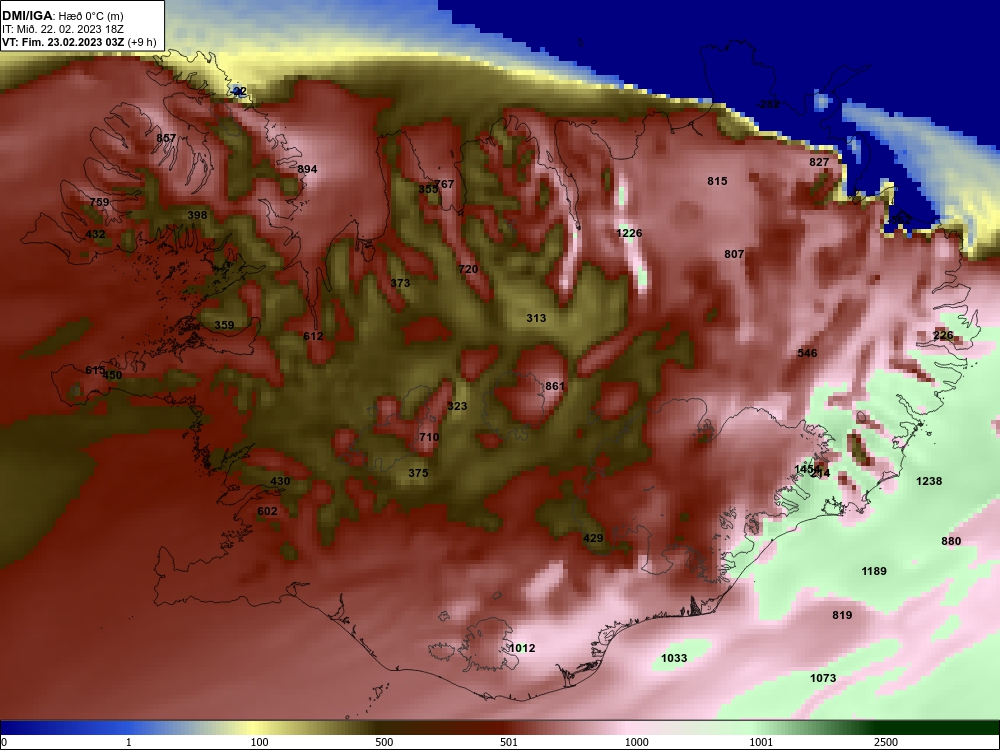Select the 819 value offshore
Viewport: 1000px width, 750px height.
[842, 615]
